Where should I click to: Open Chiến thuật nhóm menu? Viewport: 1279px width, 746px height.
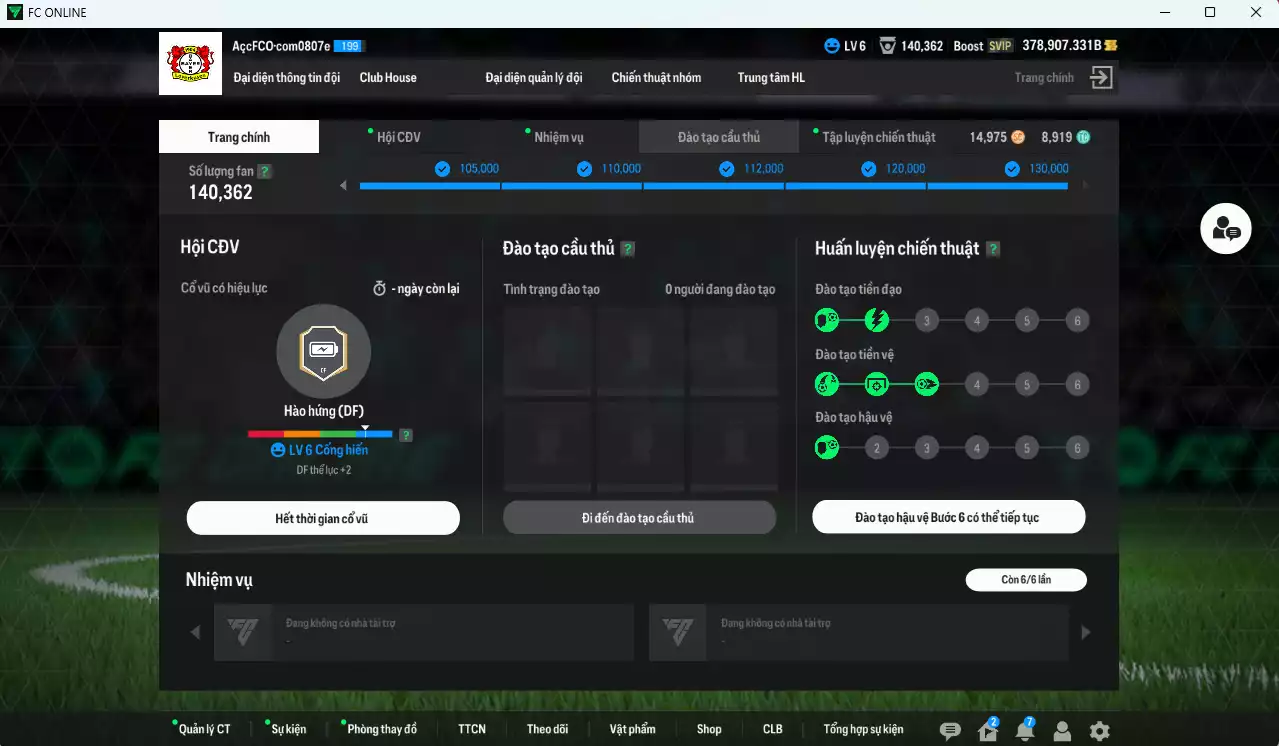(x=656, y=77)
